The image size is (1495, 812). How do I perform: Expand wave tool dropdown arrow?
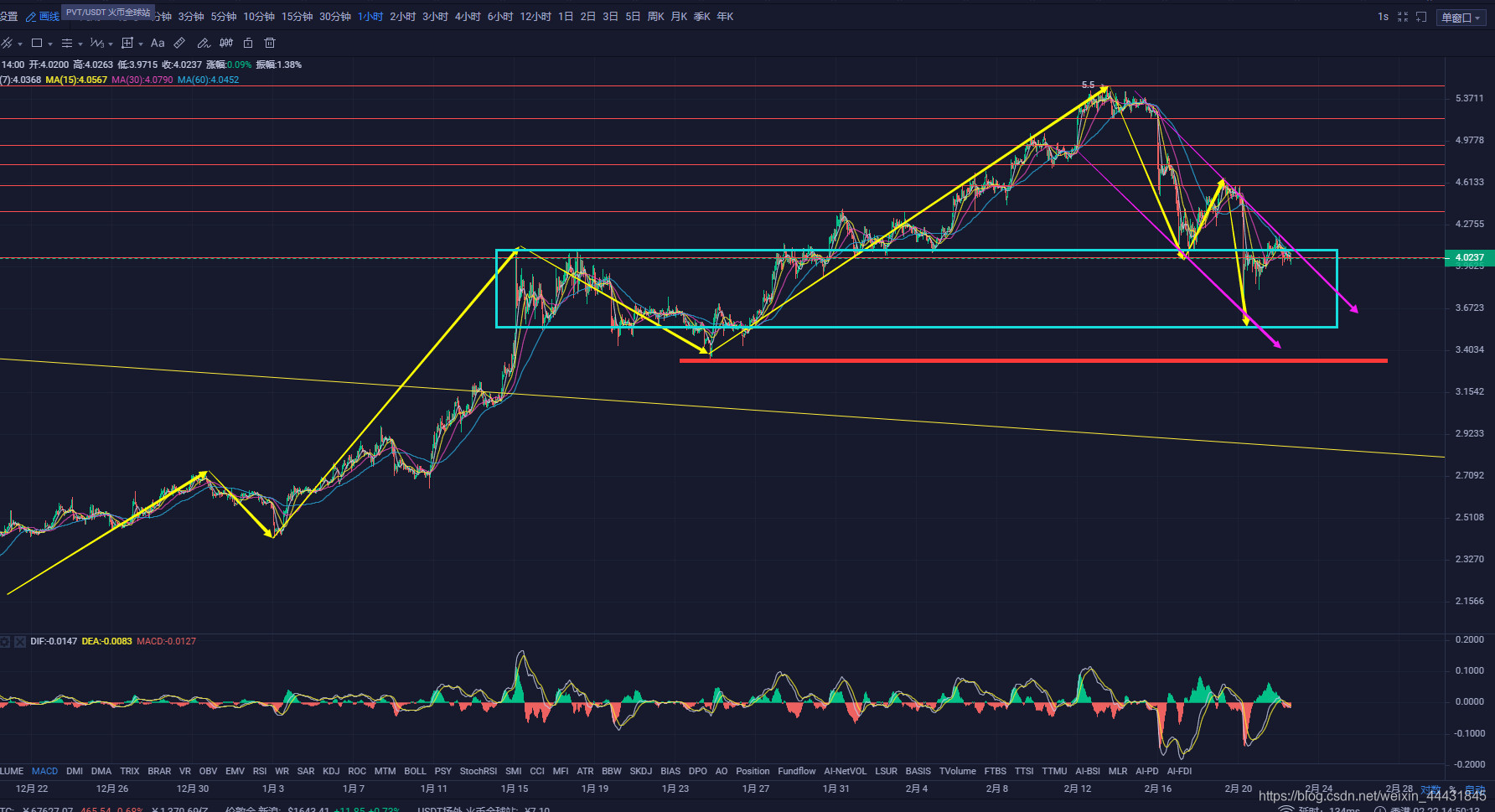[111, 44]
